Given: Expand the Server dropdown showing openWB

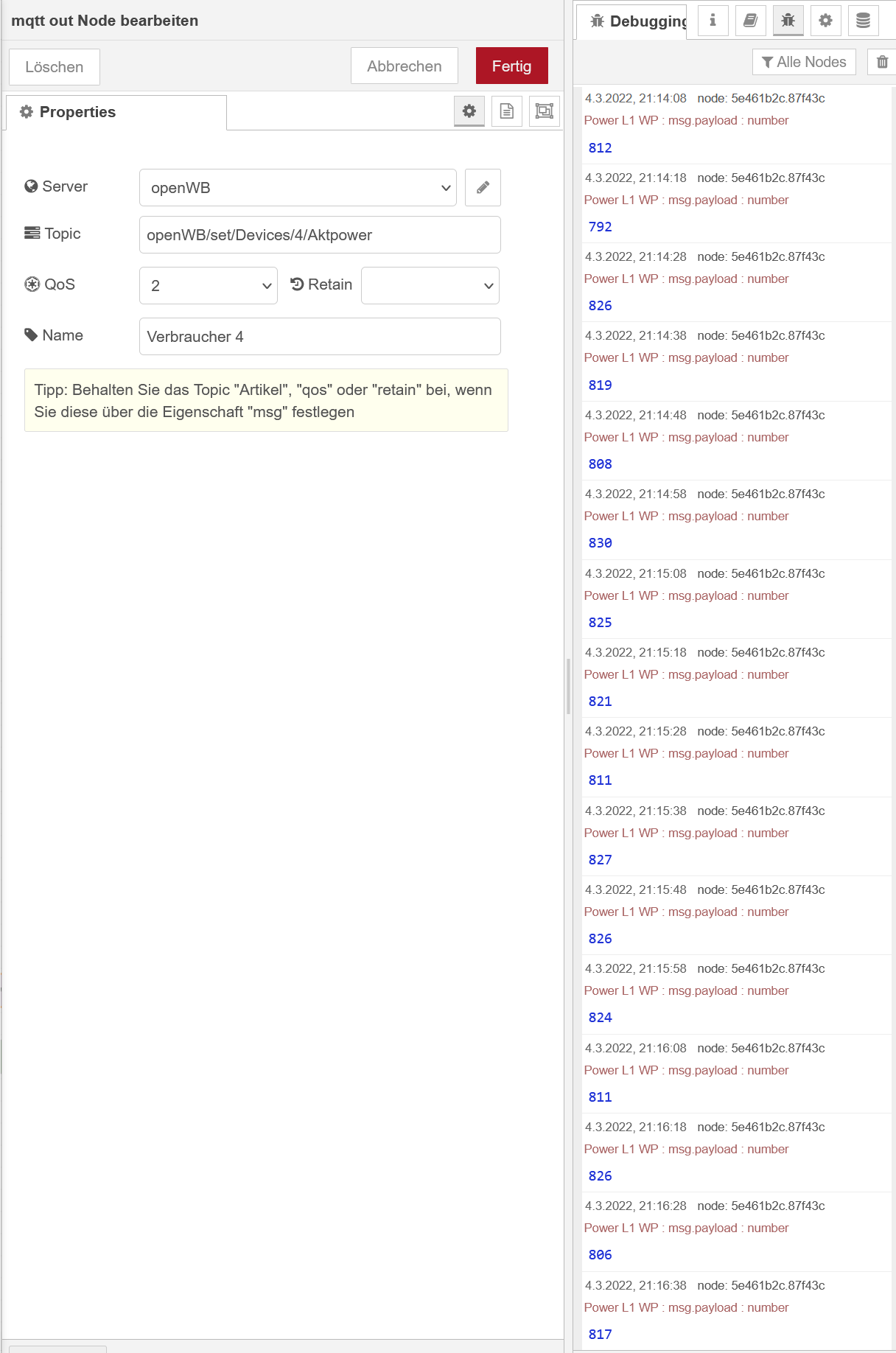Looking at the screenshot, I should click(x=298, y=188).
